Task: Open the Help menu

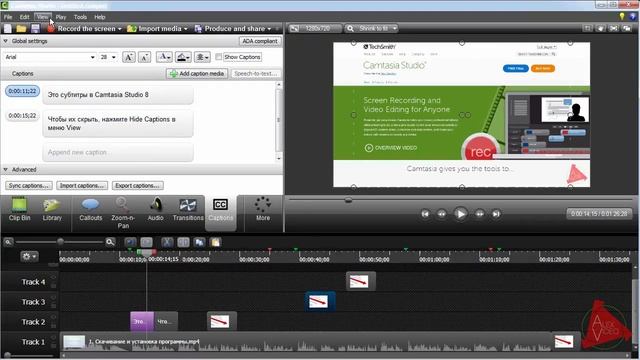Action: tap(100, 17)
